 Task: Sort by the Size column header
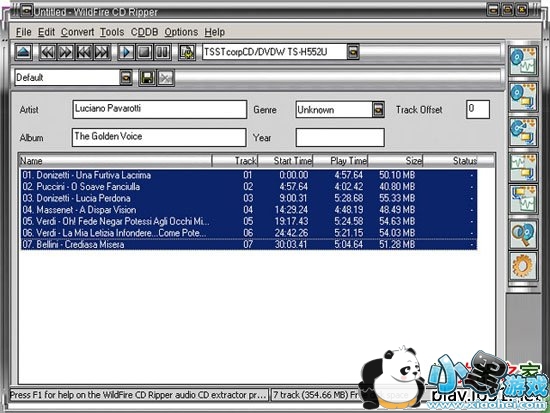[396, 161]
